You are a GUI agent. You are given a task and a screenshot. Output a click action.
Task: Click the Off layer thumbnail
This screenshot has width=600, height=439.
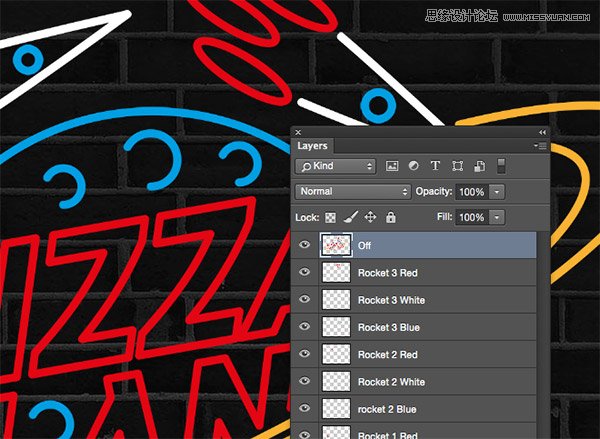[336, 245]
